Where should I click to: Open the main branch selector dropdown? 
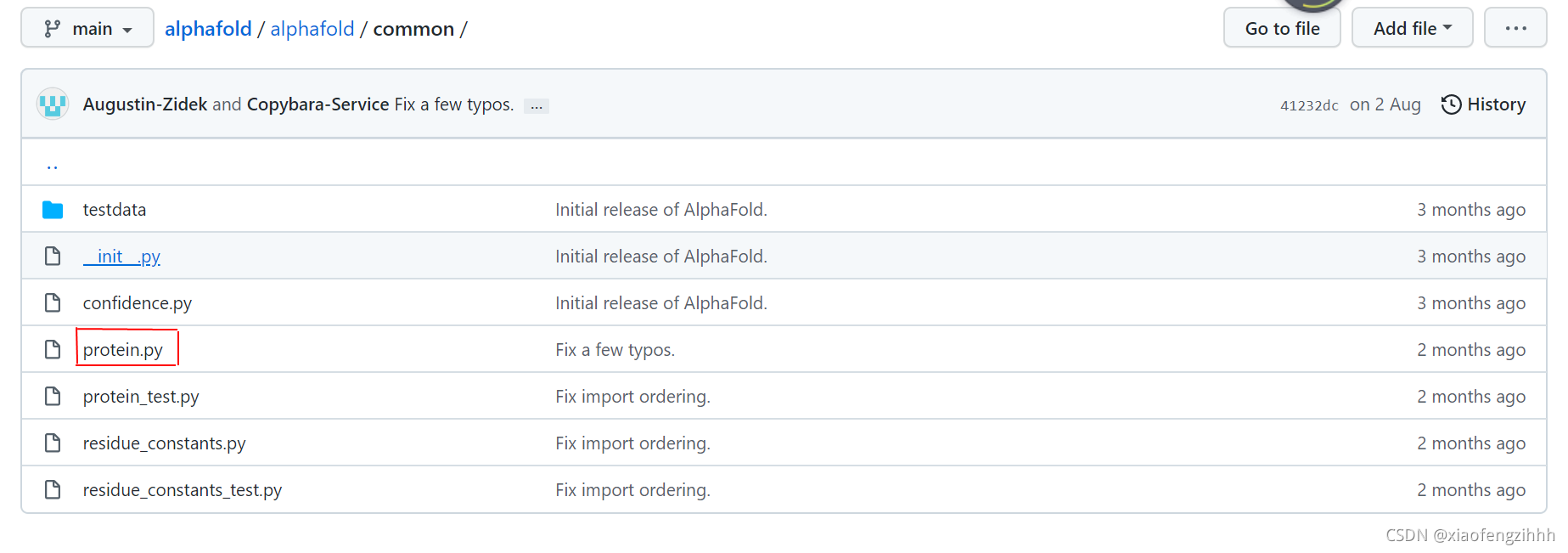click(x=87, y=28)
